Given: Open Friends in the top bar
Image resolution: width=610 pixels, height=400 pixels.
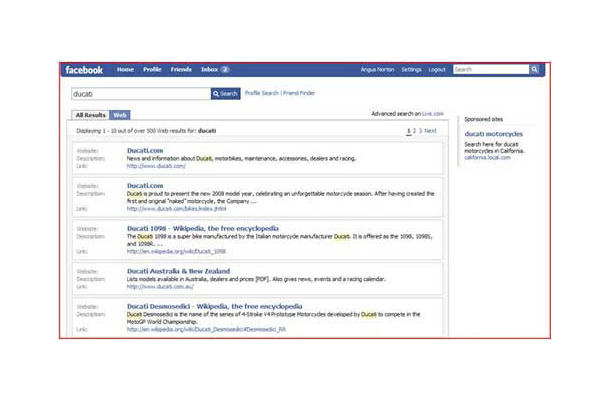Looking at the screenshot, I should point(181,70).
